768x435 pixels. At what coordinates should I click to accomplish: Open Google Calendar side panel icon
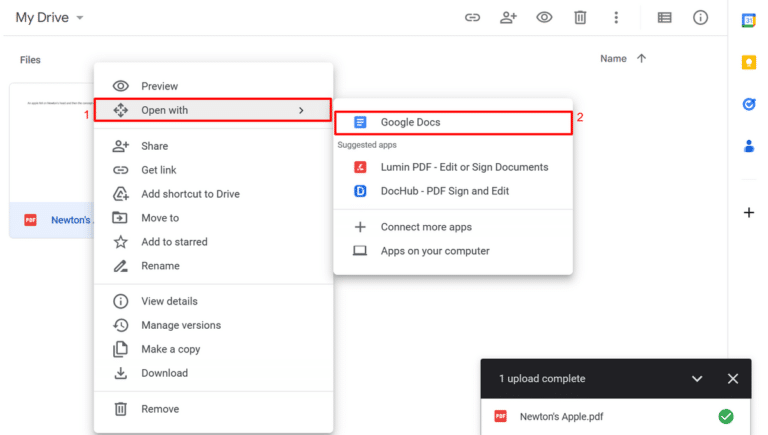click(748, 20)
